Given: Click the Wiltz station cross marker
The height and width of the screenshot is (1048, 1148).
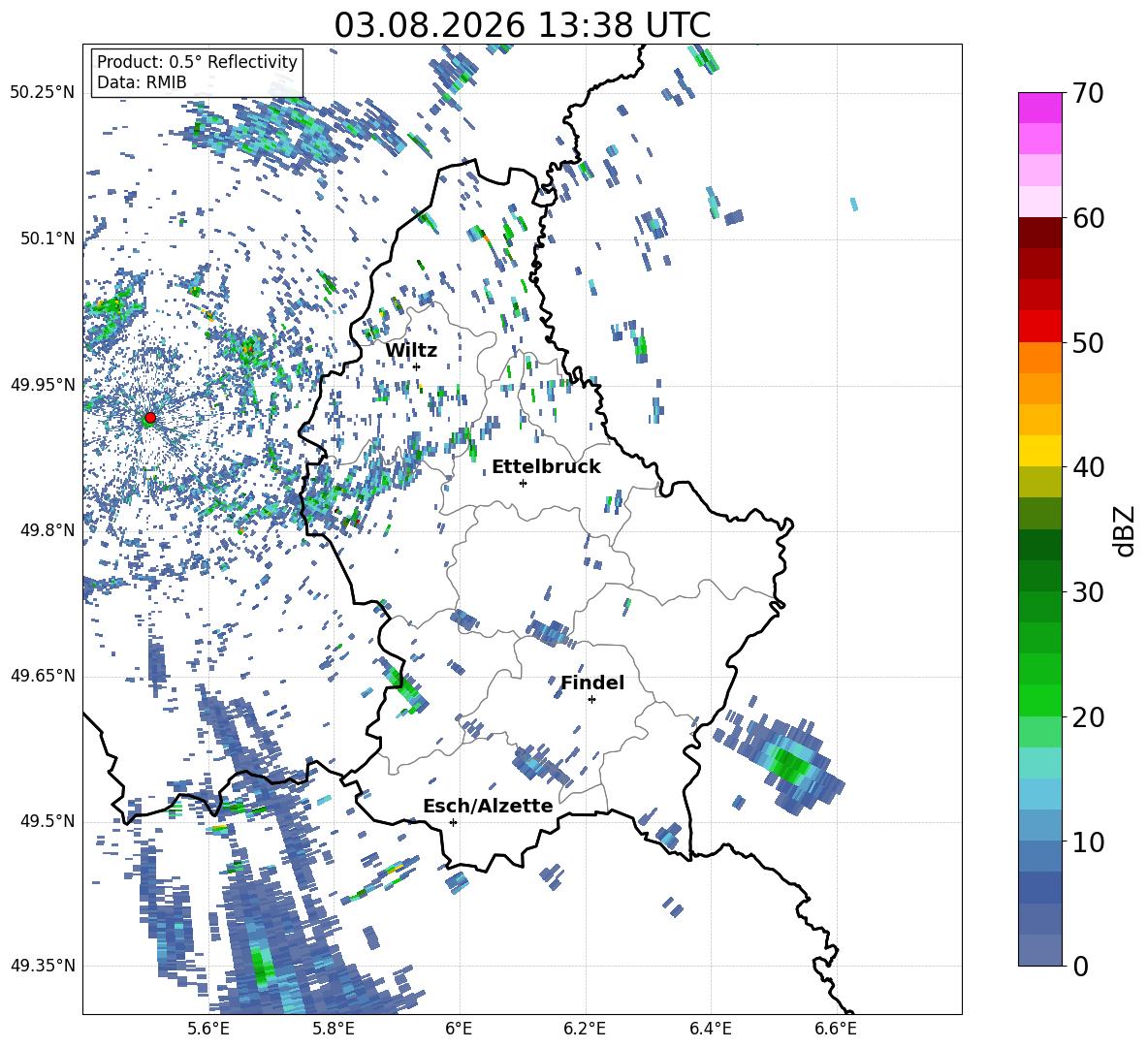Looking at the screenshot, I should point(417,366).
